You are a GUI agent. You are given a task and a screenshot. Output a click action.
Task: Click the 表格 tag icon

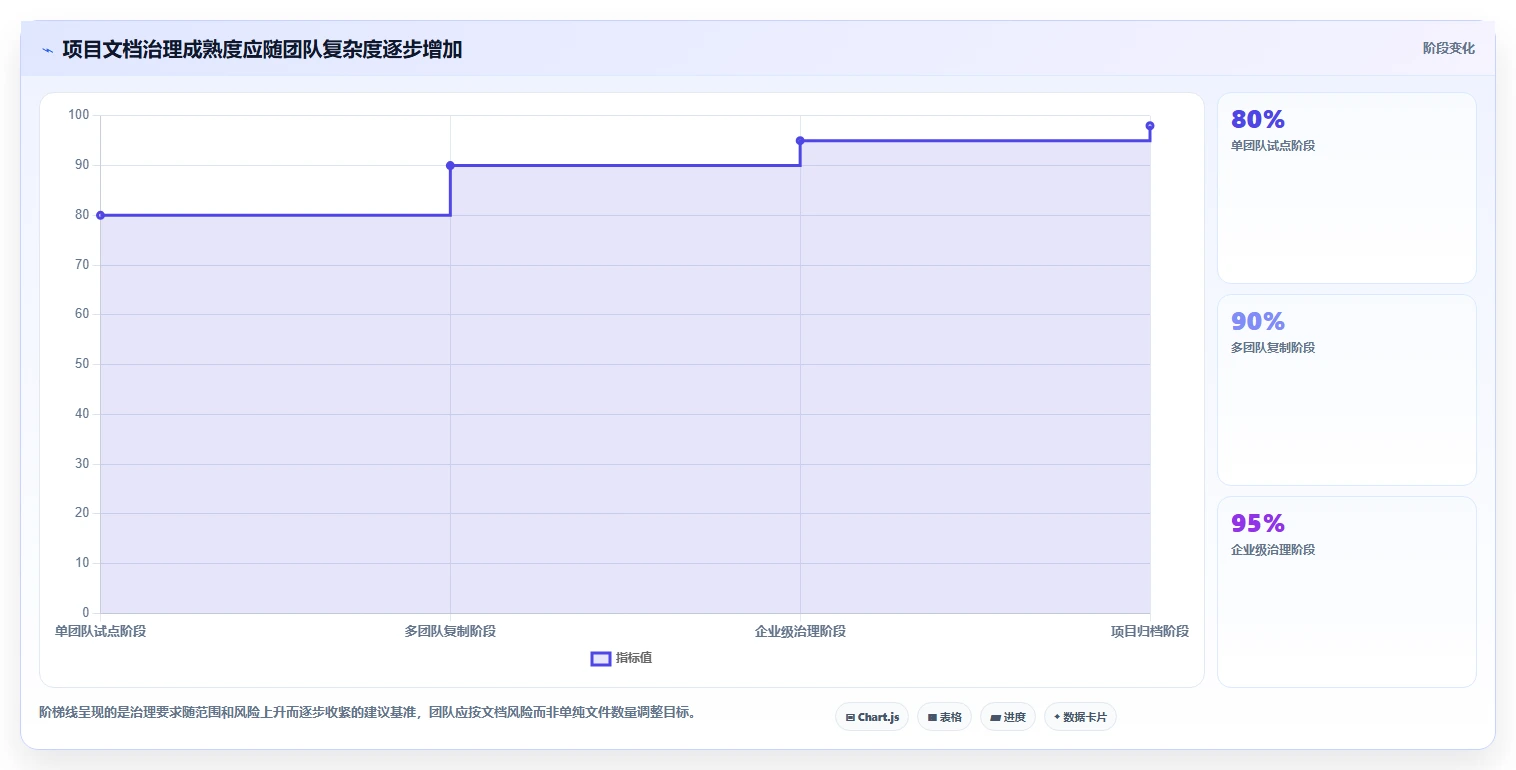[x=932, y=717]
